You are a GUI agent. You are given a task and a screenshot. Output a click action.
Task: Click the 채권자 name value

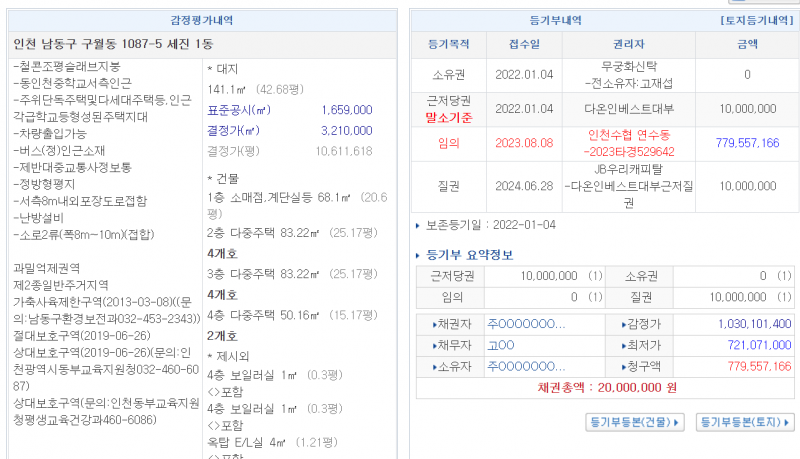525,324
